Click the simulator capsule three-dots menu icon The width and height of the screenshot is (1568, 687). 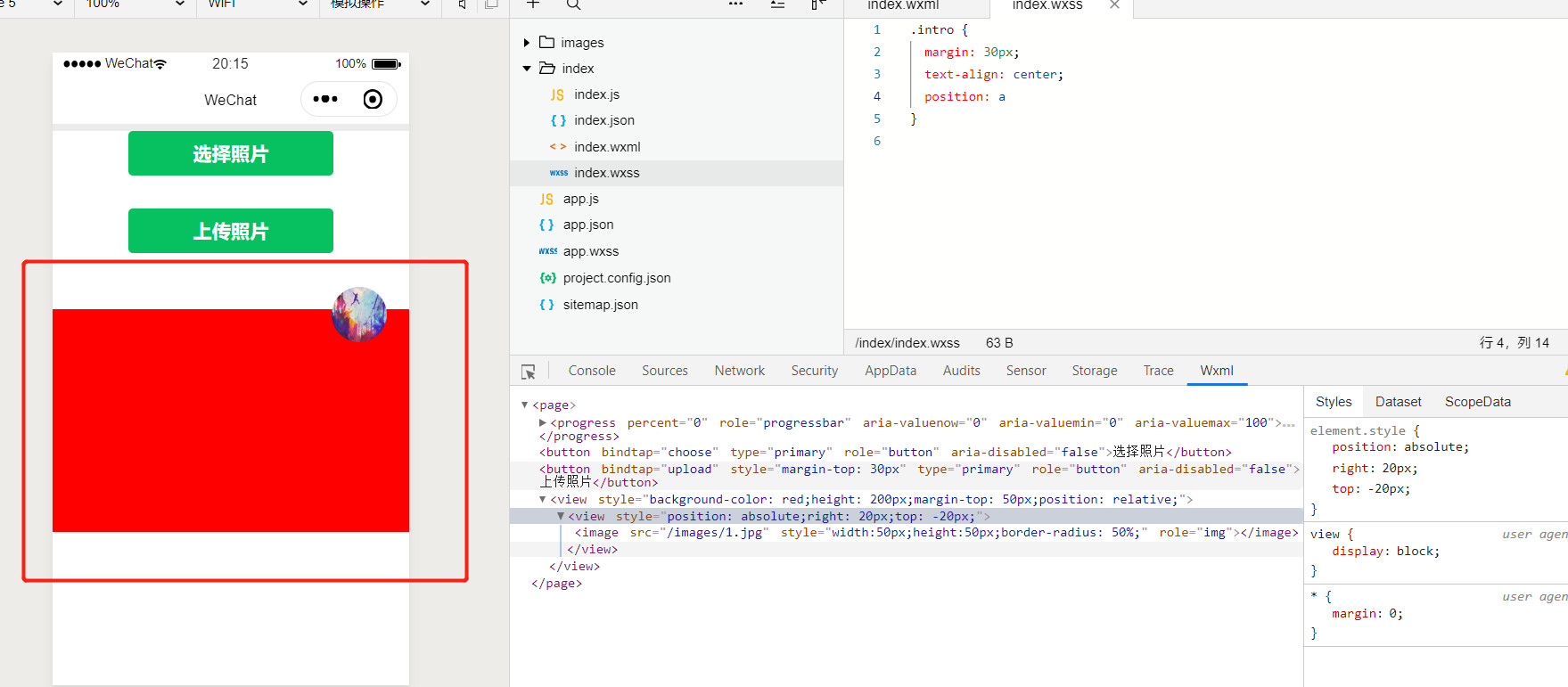[325, 99]
